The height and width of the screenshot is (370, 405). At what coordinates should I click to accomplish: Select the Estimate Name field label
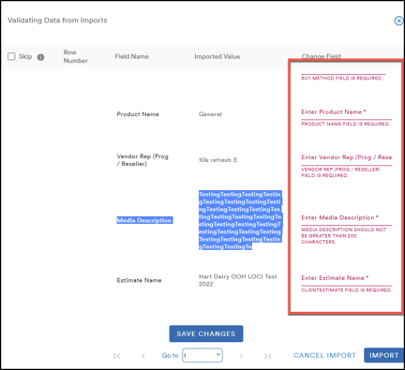(139, 280)
